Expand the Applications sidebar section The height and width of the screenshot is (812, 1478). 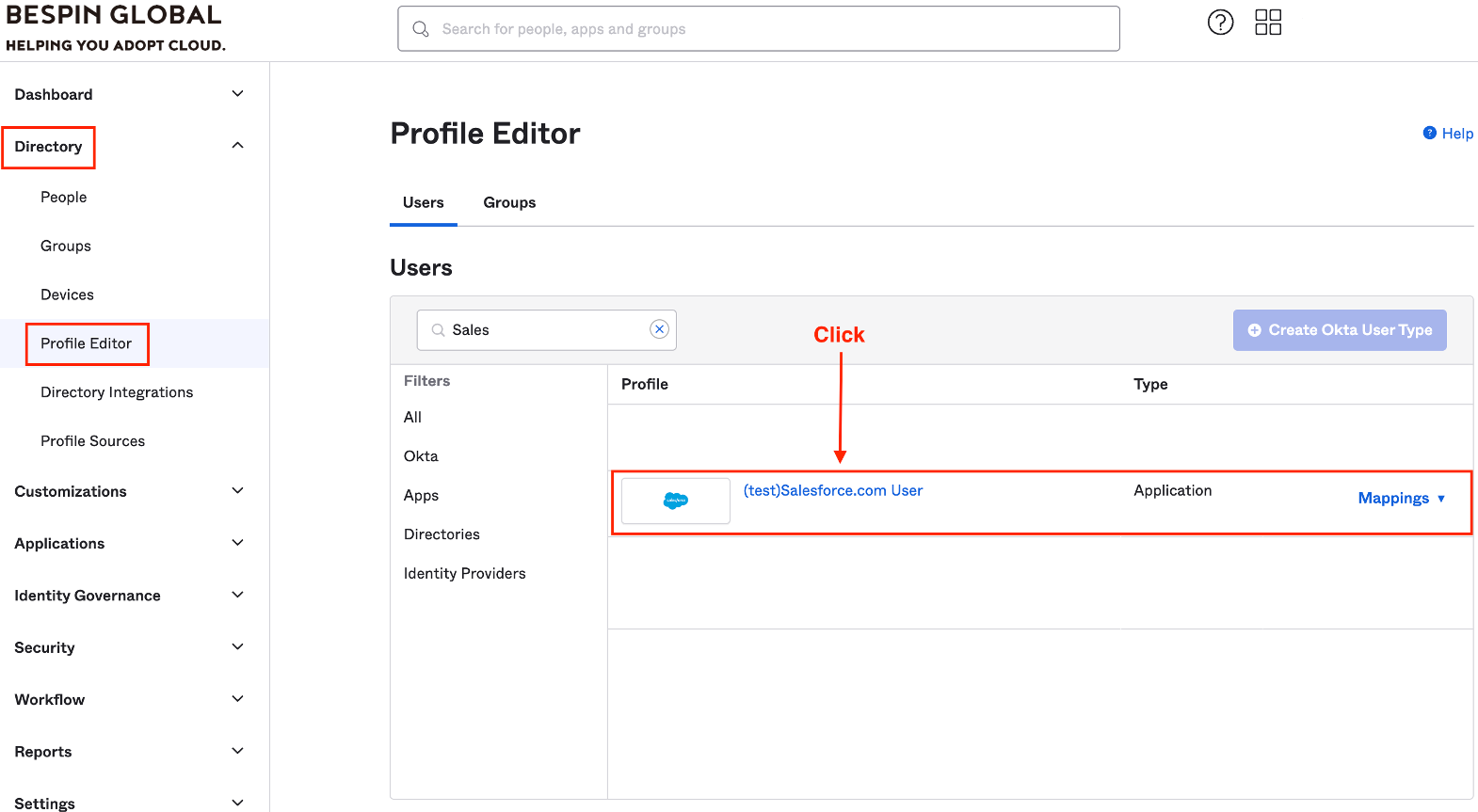coord(237,543)
